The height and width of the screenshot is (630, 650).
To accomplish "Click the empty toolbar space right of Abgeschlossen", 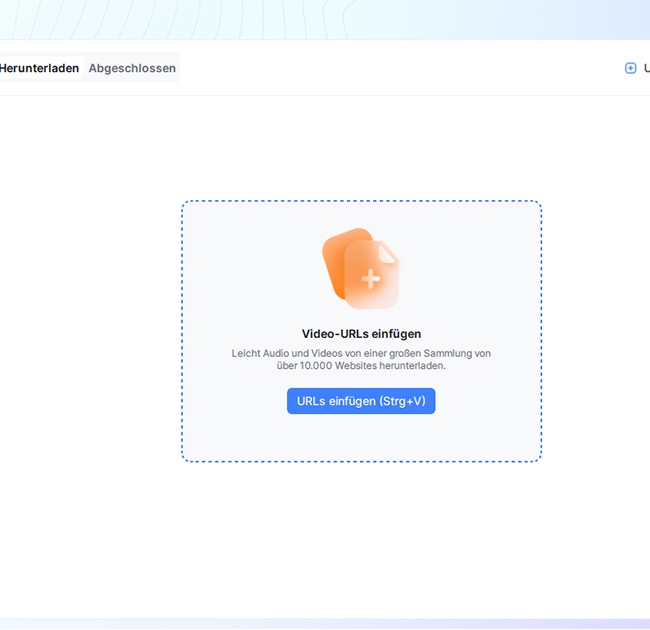I will pyautogui.click(x=400, y=68).
